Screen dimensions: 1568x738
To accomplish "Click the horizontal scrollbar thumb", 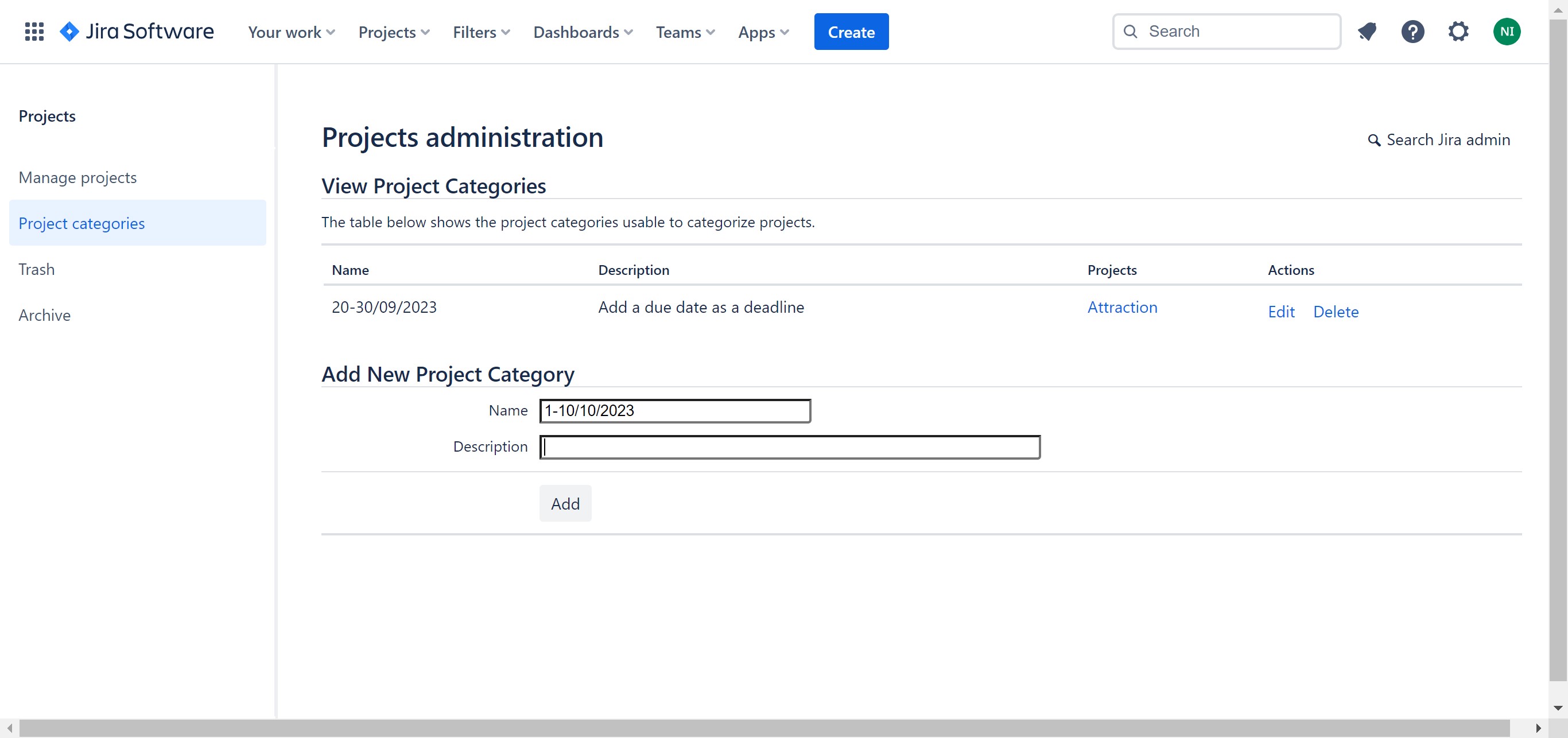I will point(764,728).
